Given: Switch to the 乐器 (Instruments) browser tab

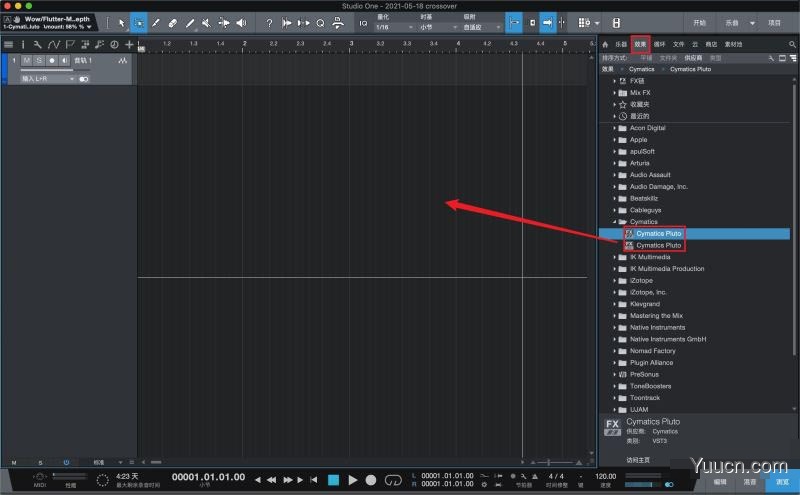Looking at the screenshot, I should [x=621, y=44].
